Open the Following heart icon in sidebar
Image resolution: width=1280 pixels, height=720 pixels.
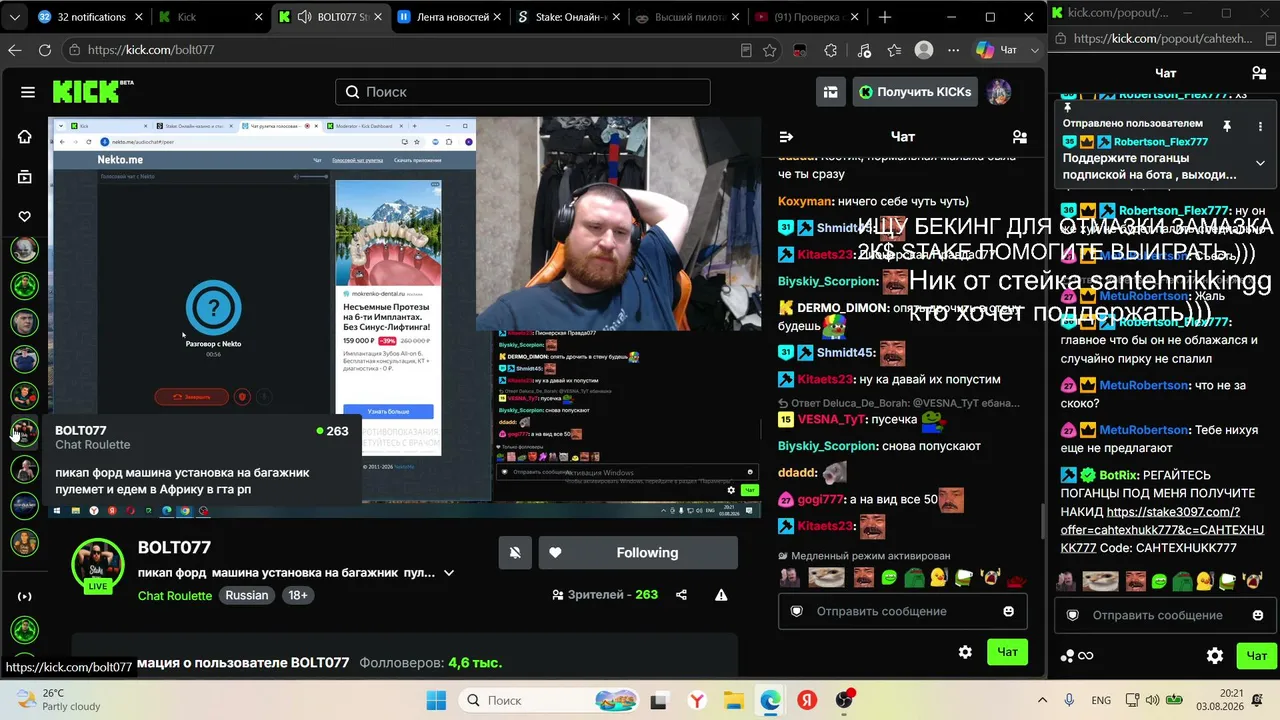point(25,216)
